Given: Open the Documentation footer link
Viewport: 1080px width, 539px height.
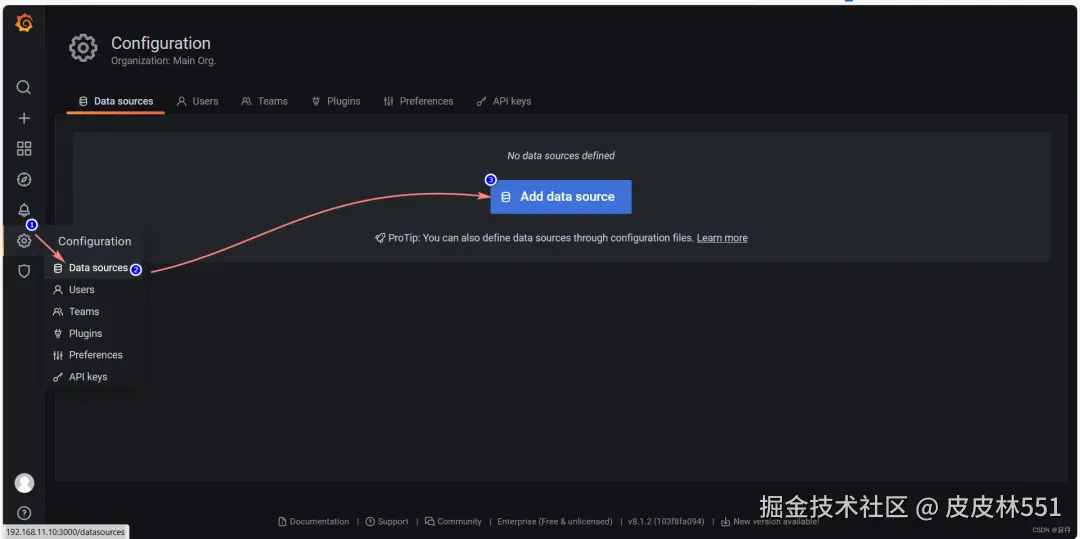Looking at the screenshot, I should [x=313, y=522].
